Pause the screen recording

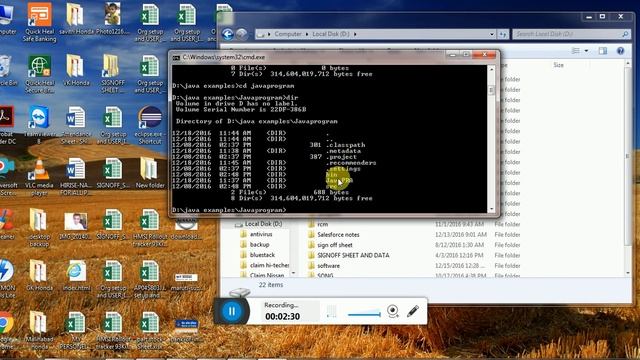coord(231,311)
